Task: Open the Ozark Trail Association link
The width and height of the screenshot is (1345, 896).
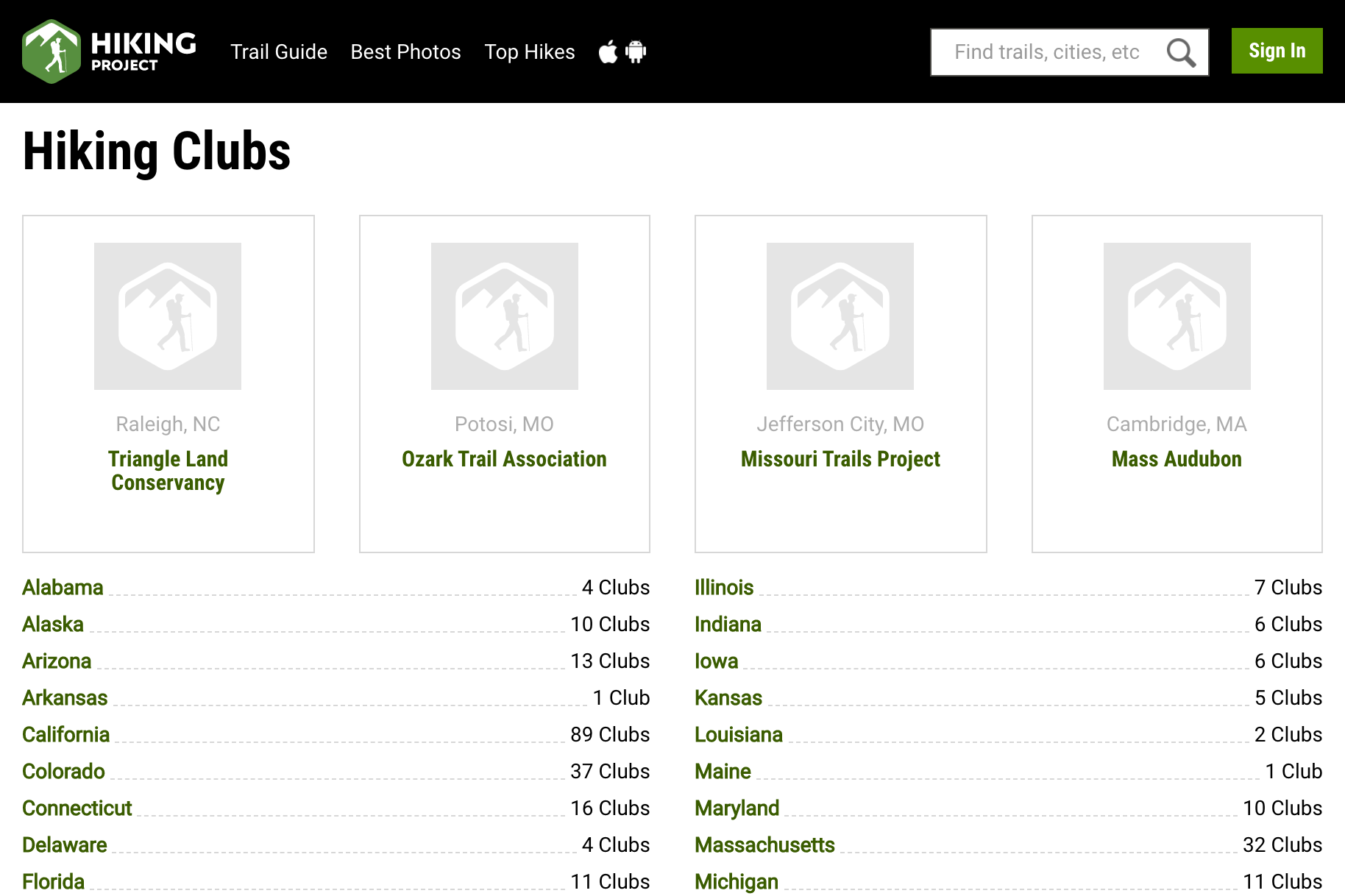Action: tap(505, 459)
